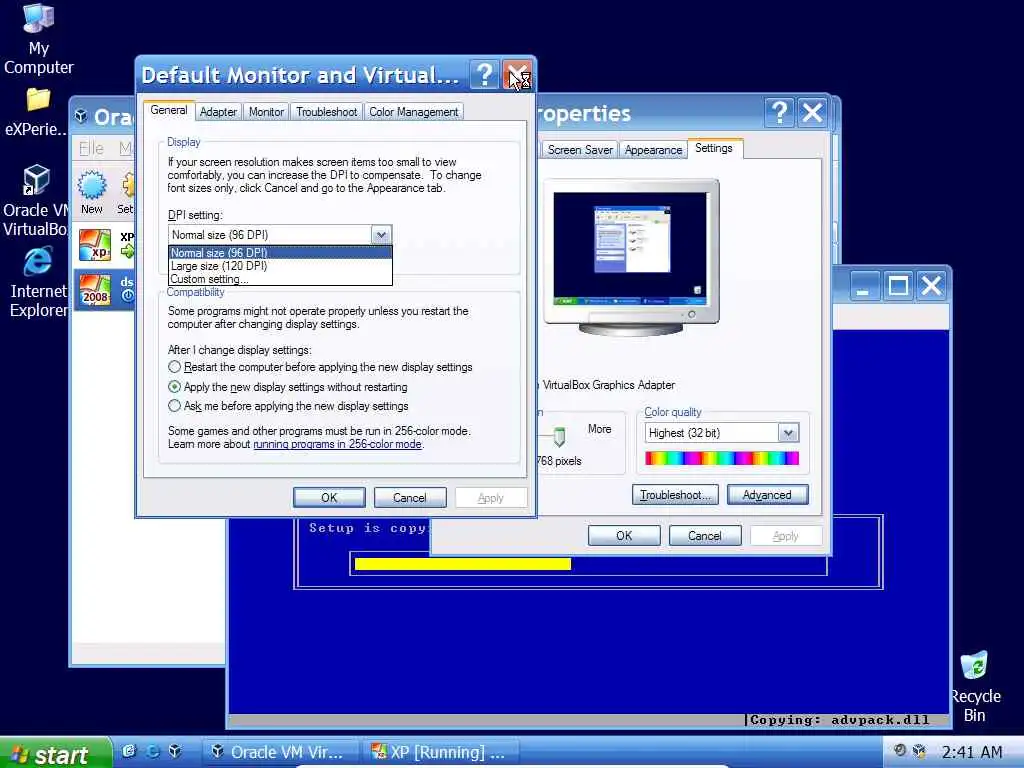Click Cancel in Default Monitor dialog
This screenshot has height=768, width=1024.
point(410,498)
